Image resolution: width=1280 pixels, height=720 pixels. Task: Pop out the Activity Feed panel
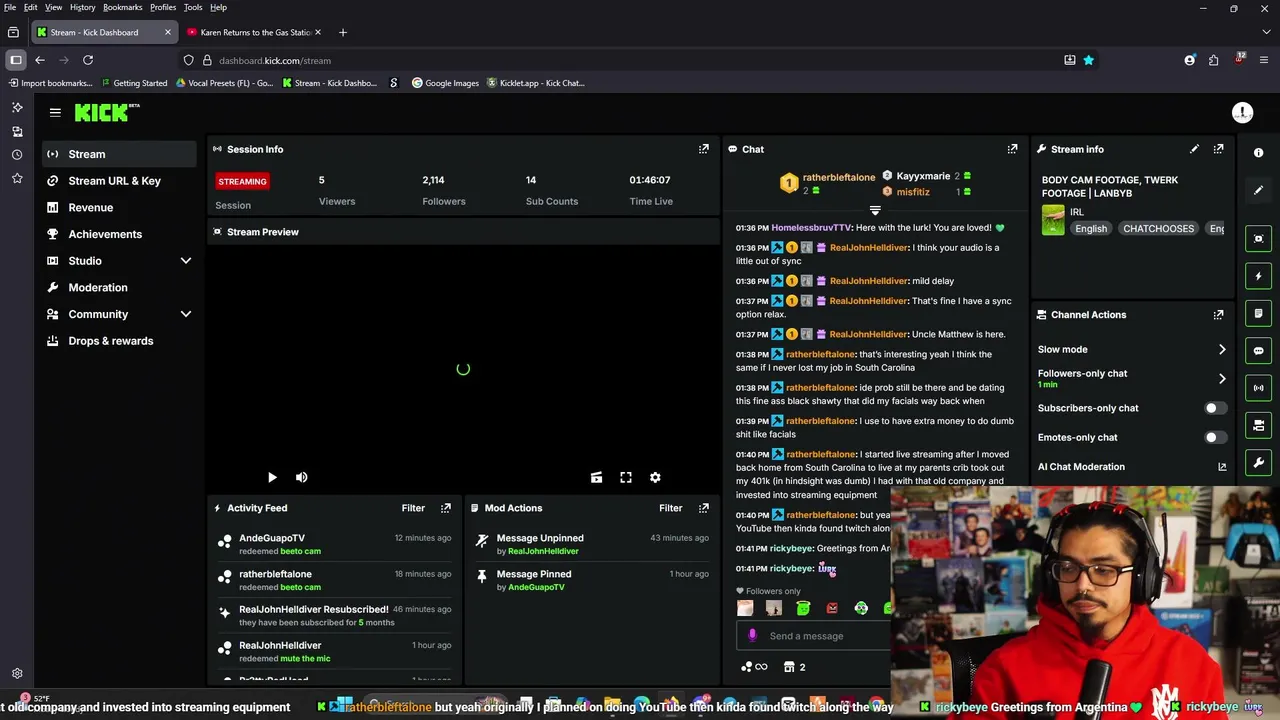click(446, 508)
